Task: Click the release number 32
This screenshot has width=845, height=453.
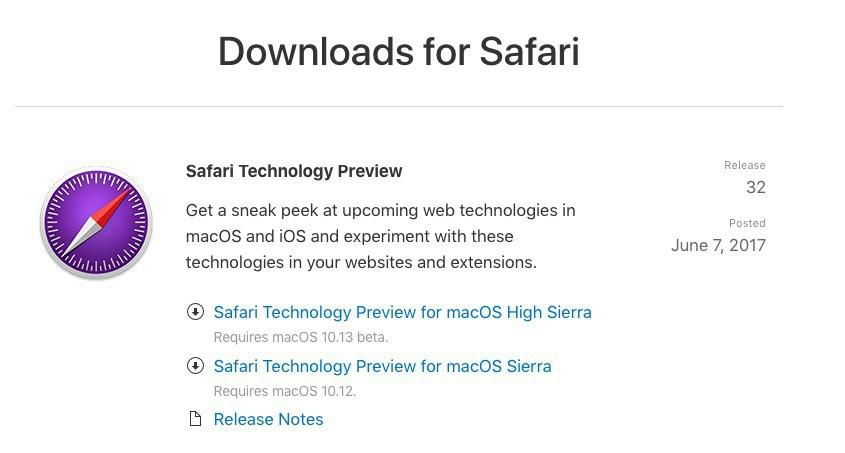Action: click(x=755, y=187)
